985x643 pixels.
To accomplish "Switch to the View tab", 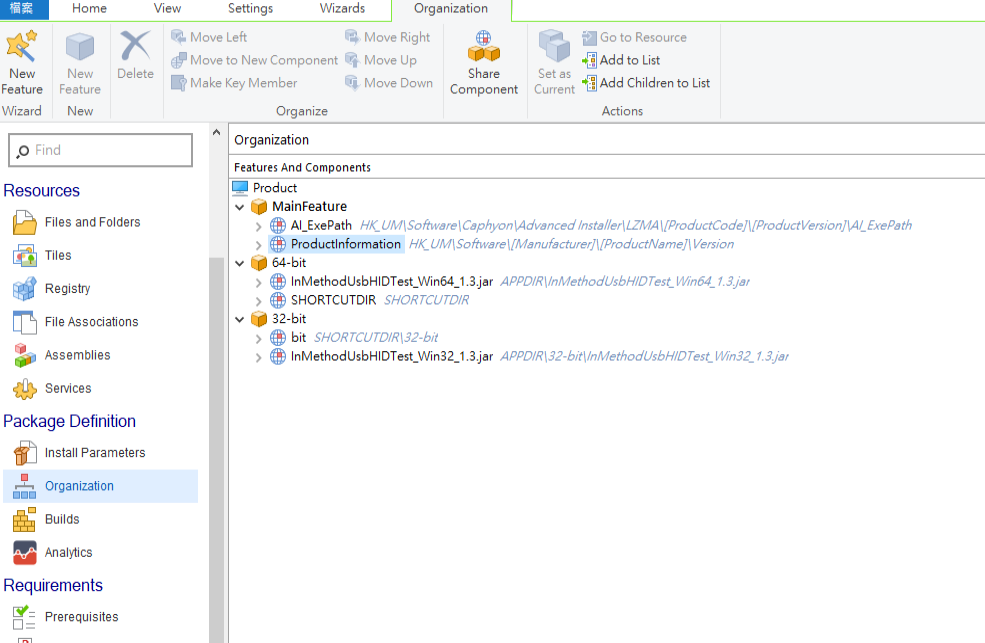I will tap(167, 8).
